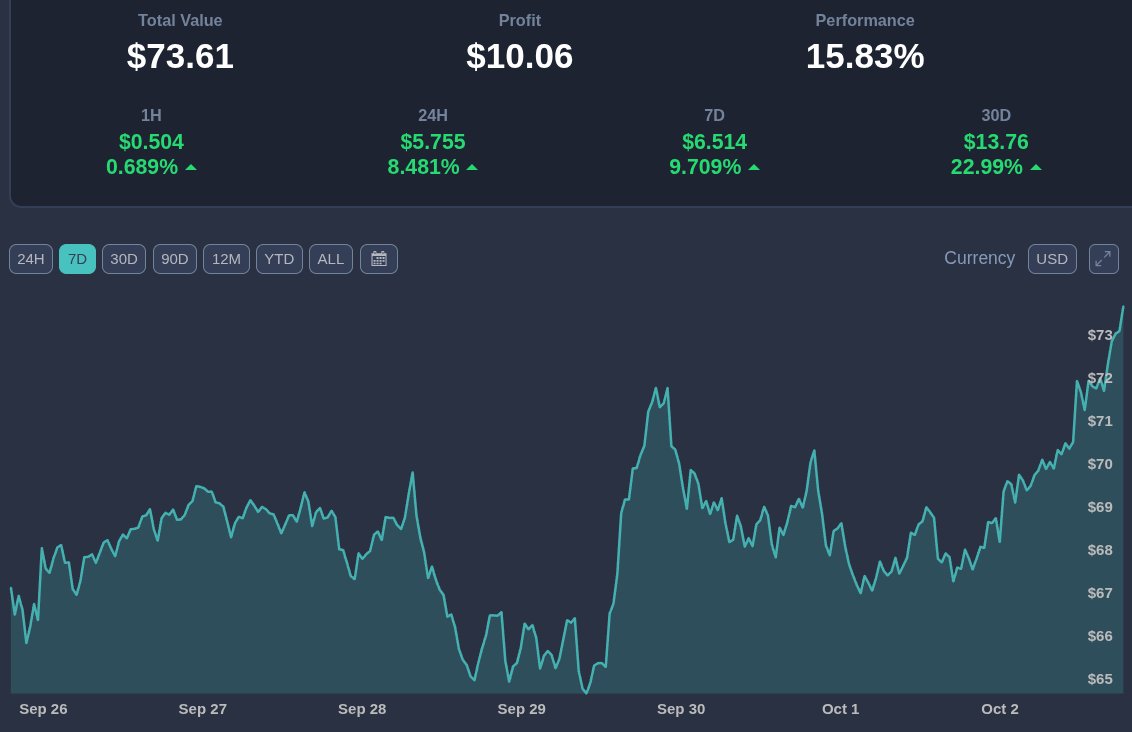
Task: Show year-to-date YTD chart
Action: click(x=279, y=259)
